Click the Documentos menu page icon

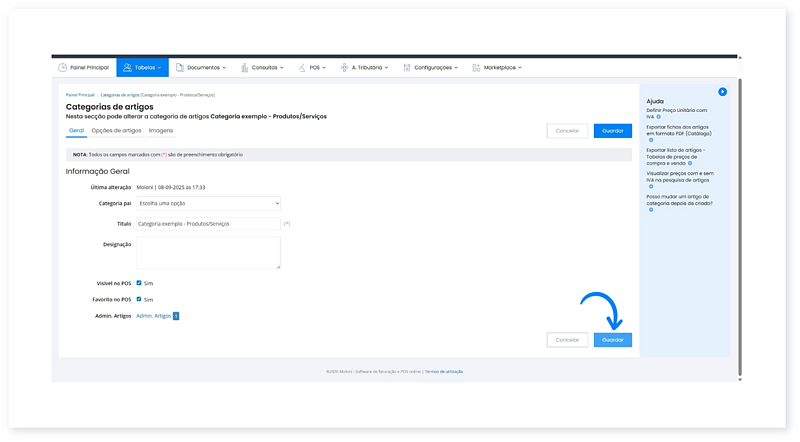tap(180, 68)
